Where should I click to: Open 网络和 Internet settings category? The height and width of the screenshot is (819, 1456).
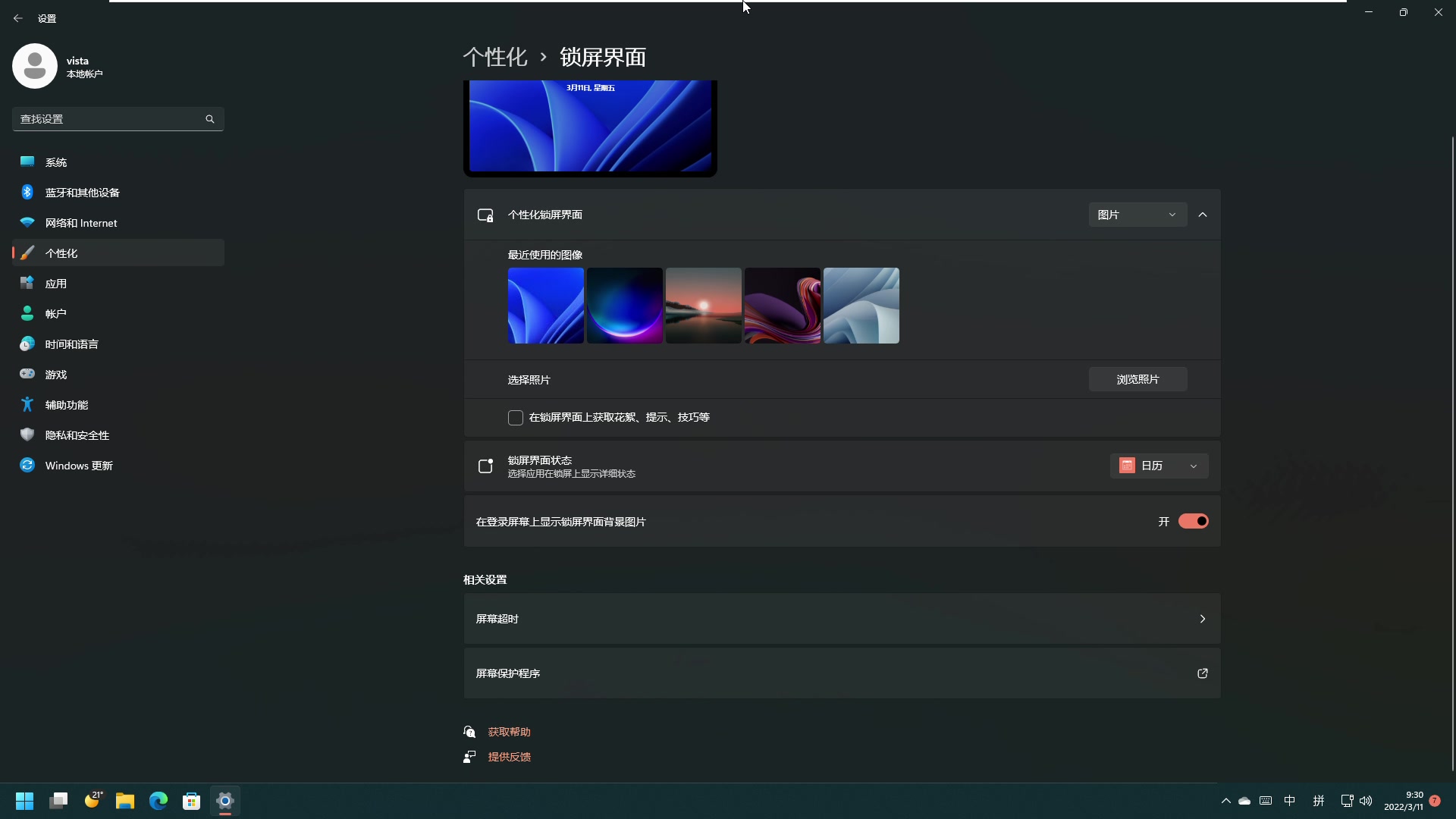click(118, 223)
